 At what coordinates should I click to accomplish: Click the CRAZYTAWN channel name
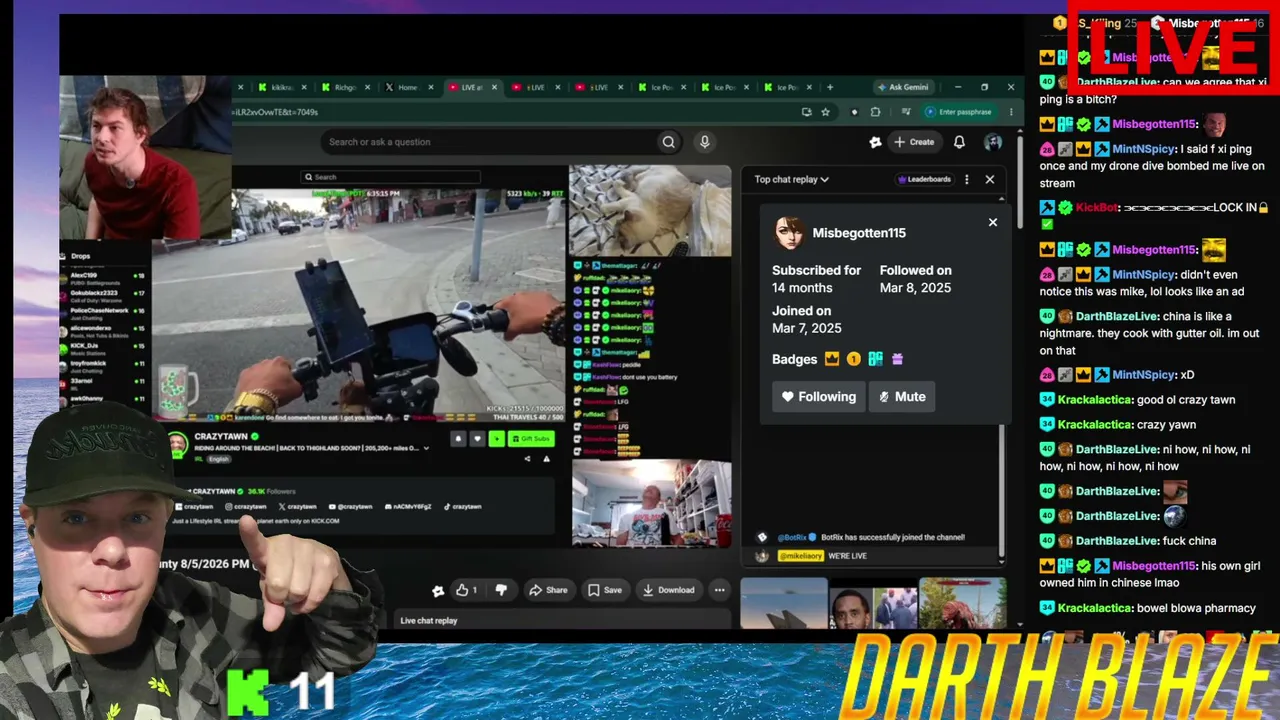[x=220, y=437]
